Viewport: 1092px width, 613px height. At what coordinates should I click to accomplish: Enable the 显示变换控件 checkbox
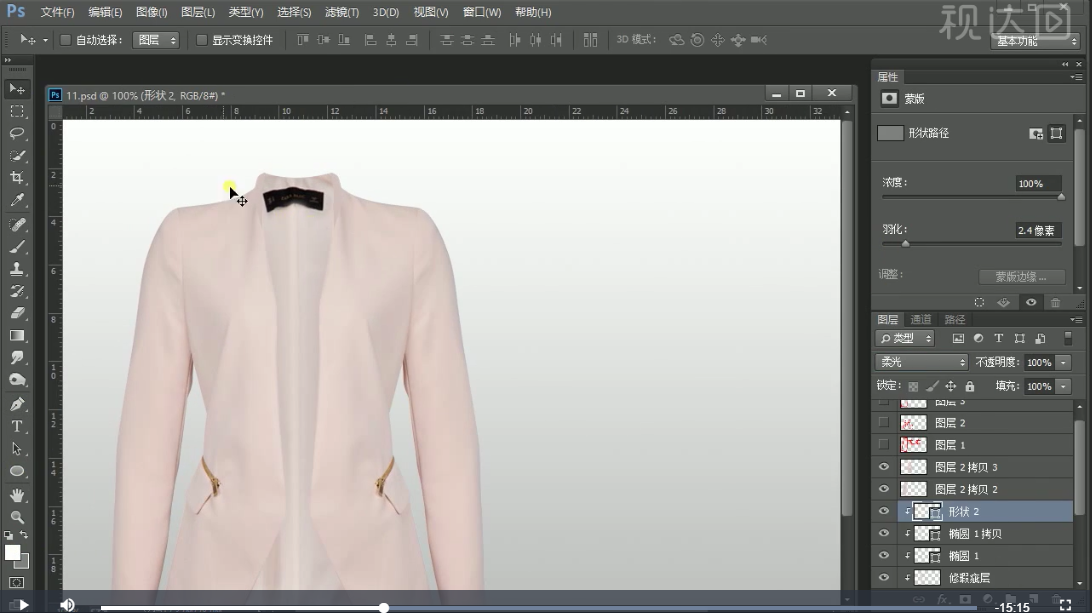click(202, 40)
